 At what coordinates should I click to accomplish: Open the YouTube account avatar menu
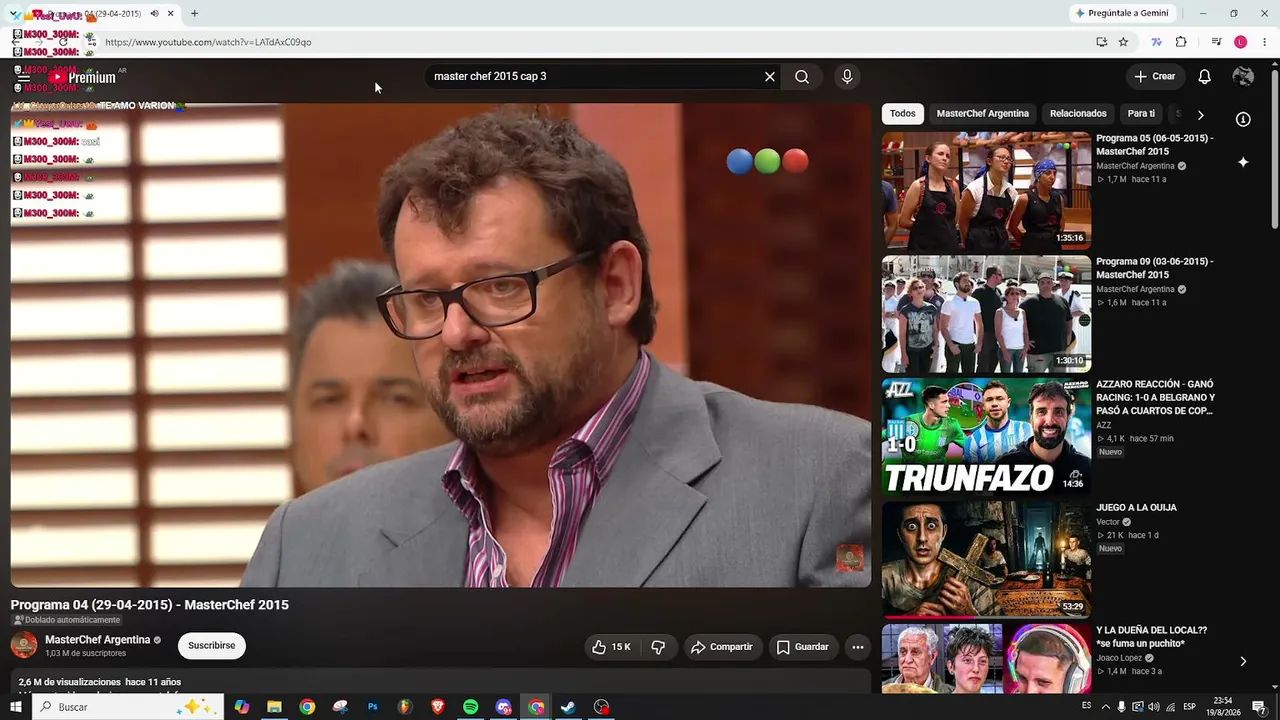pos(1243,77)
